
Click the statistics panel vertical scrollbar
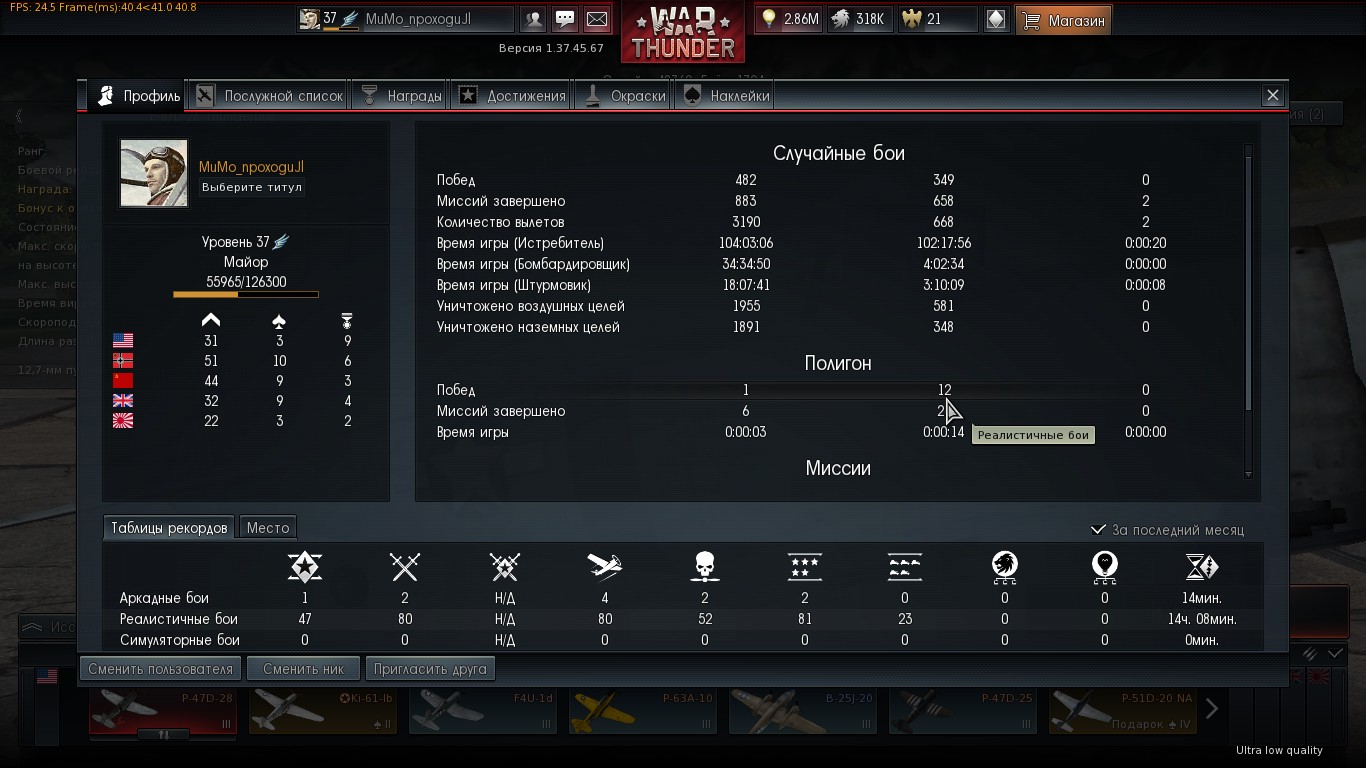[x=1248, y=277]
